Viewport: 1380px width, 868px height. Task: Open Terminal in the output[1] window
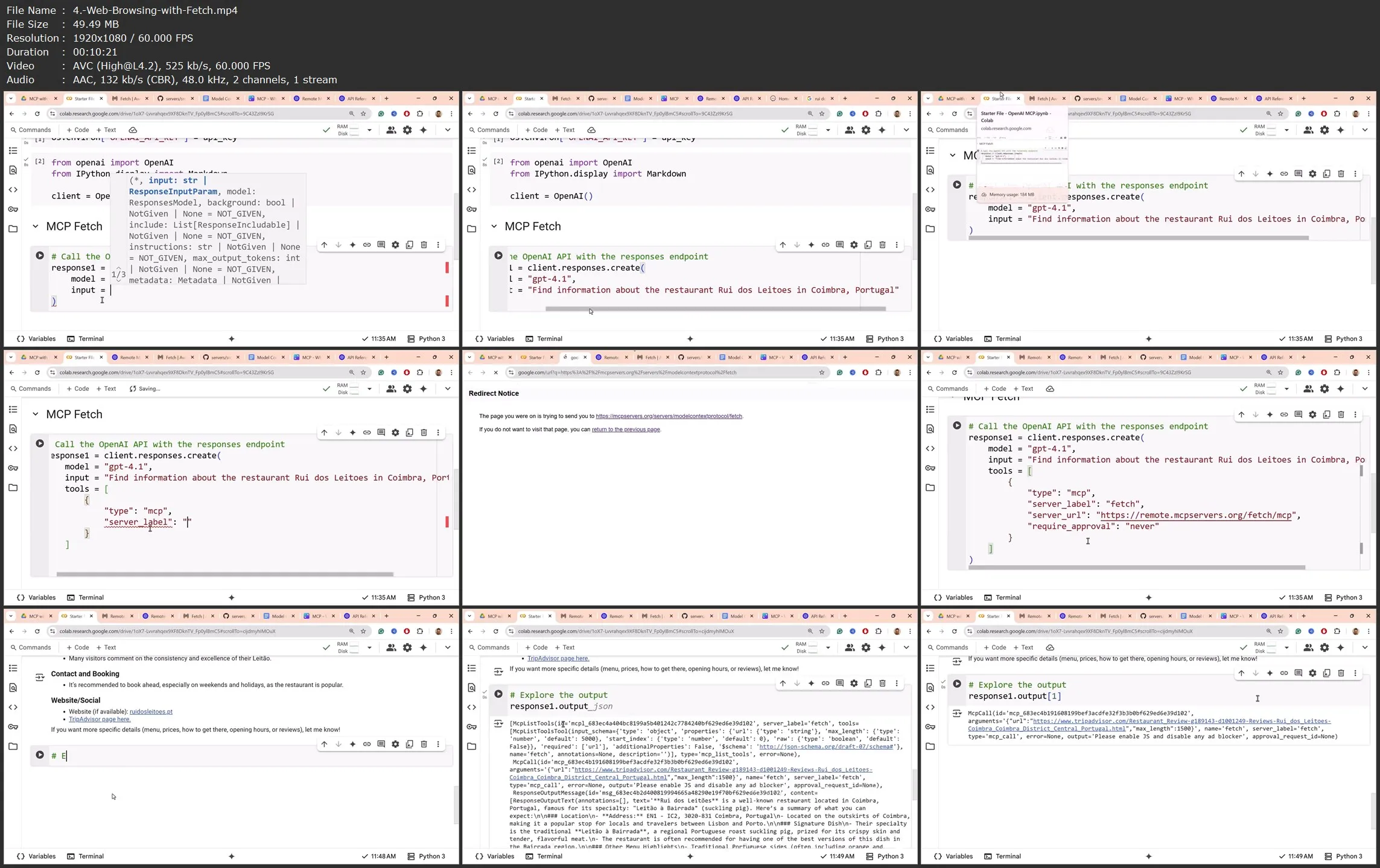(1002, 856)
